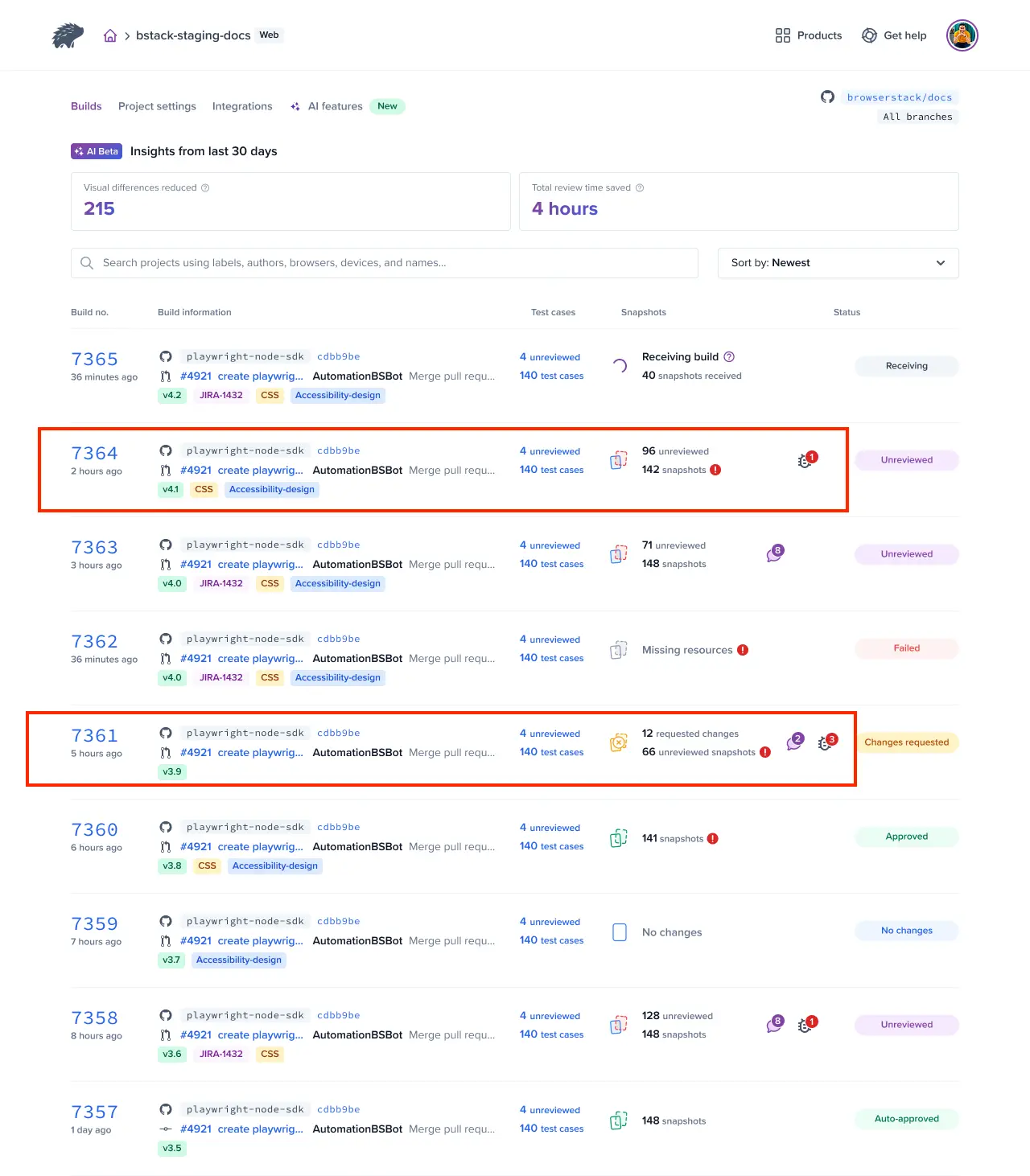Click the search projects input field
The height and width of the screenshot is (1176, 1030).
[x=385, y=262]
